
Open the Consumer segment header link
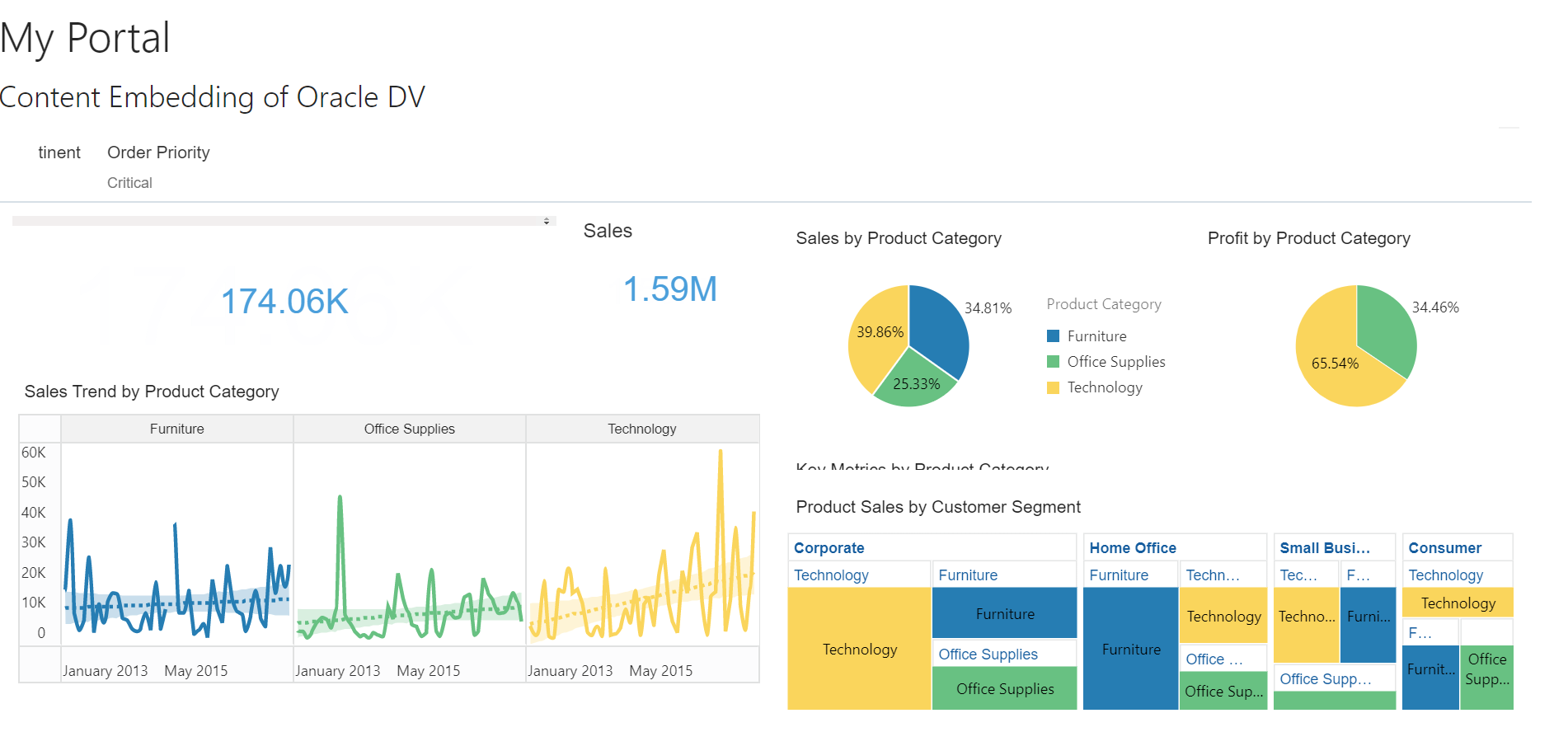click(1444, 547)
